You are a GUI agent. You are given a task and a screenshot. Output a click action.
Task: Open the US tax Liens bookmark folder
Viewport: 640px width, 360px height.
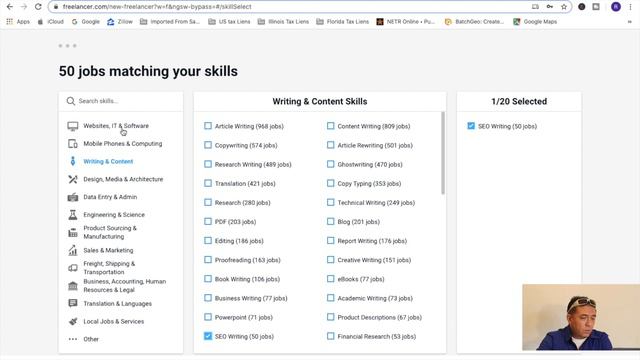pos(229,22)
